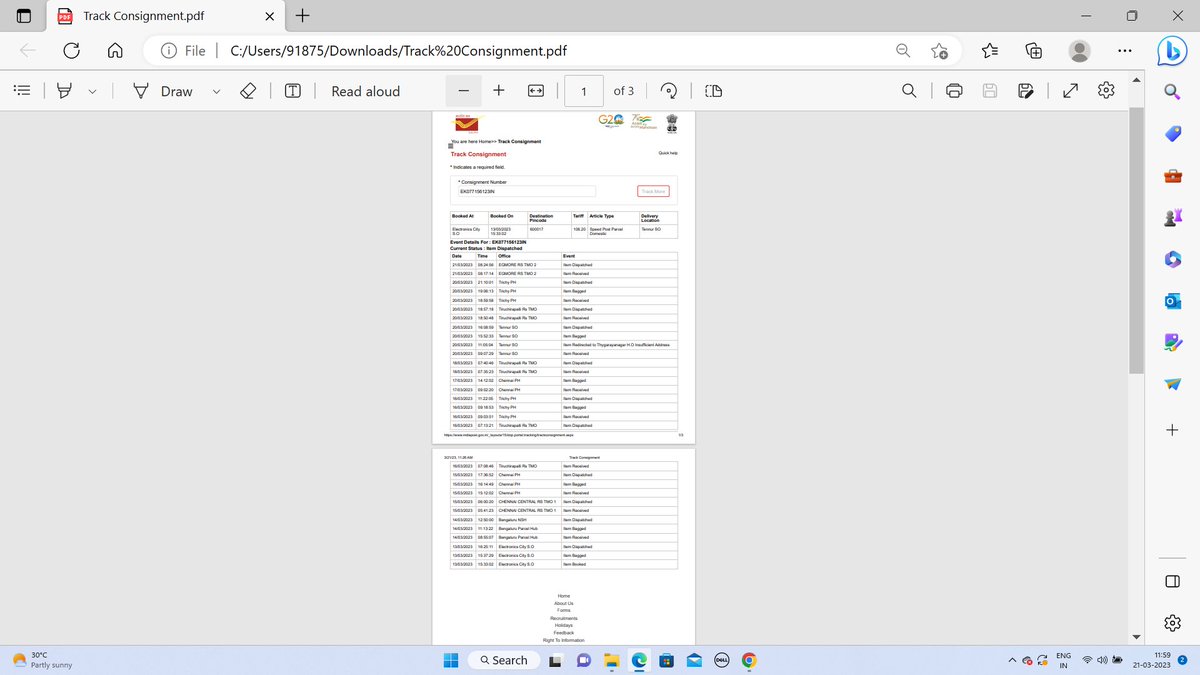1200x675 pixels.
Task: Zoom out the PDF with minus
Action: [464, 91]
